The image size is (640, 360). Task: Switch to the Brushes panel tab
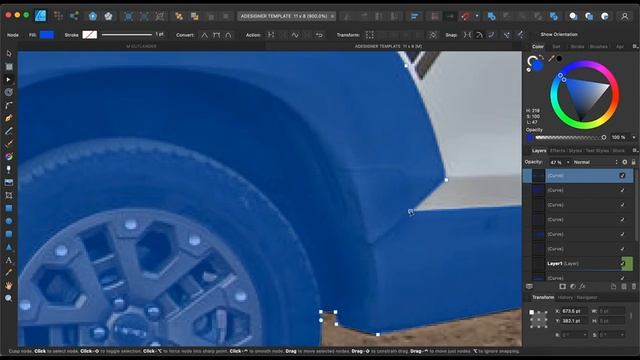[x=599, y=47]
